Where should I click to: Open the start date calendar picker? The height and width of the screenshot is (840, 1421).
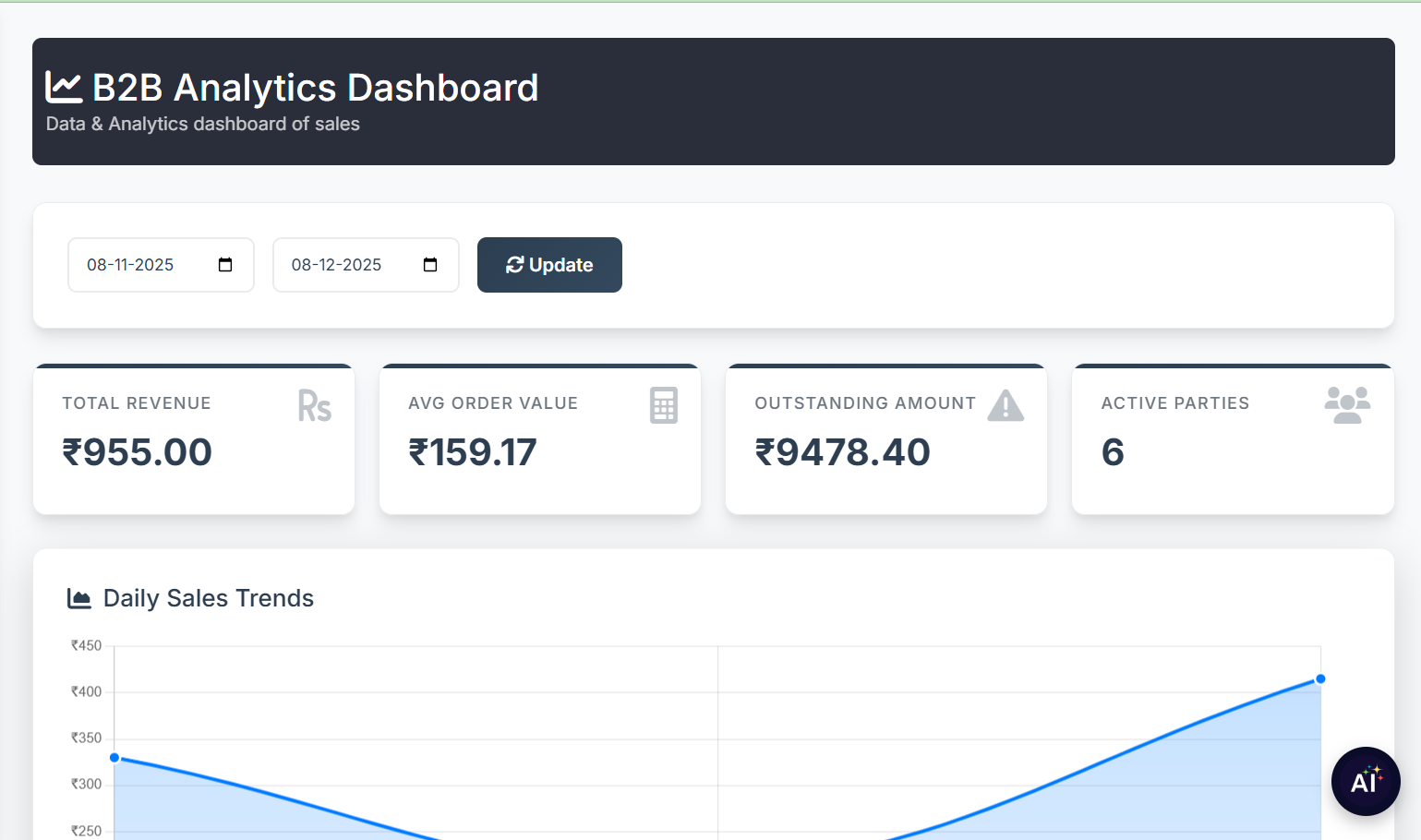click(x=225, y=265)
